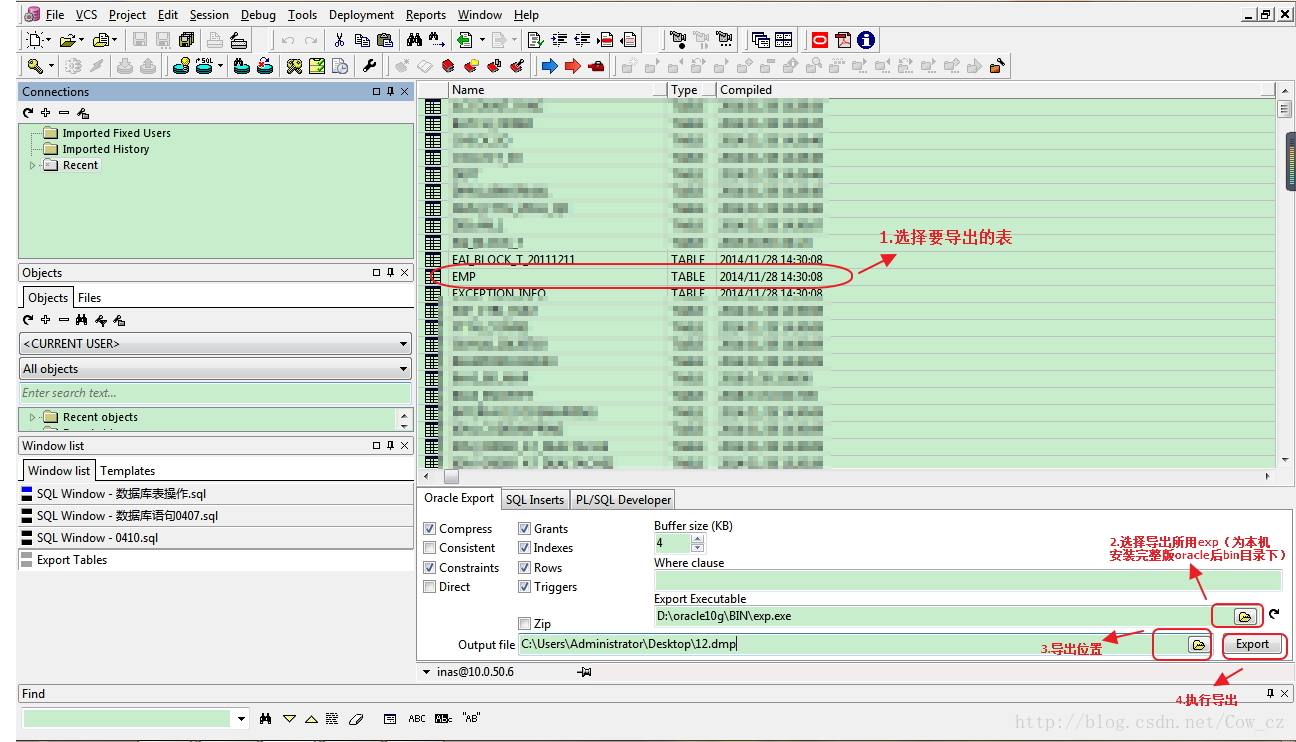Image resolution: width=1296 pixels, height=742 pixels.
Task: Click the folder icon beside Output file
Action: [x=1197, y=645]
